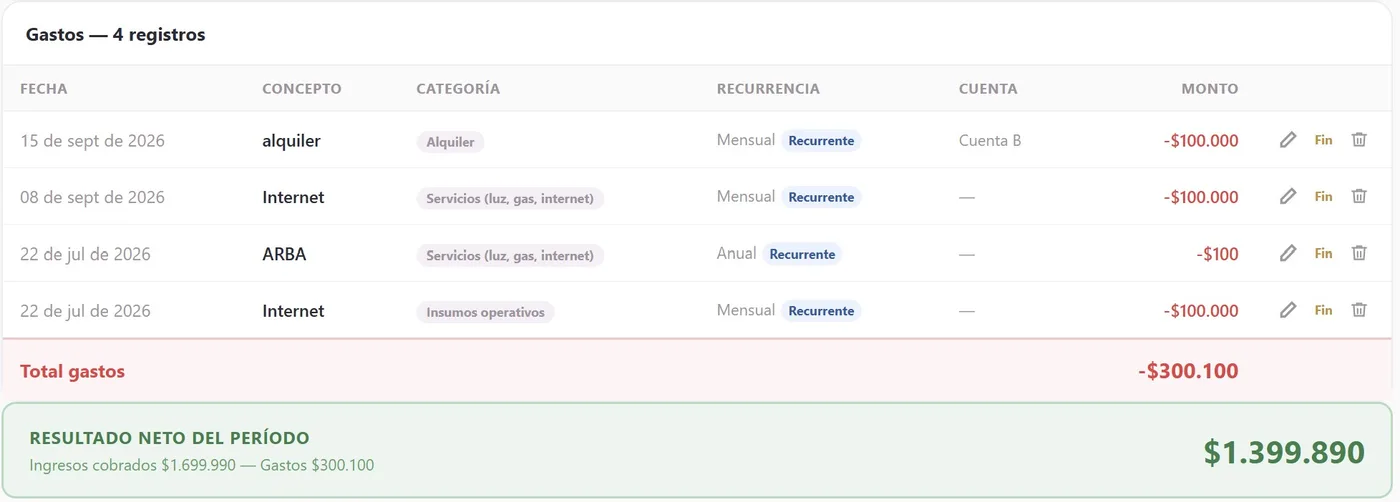
Task: Click the Total gastos label
Action: [x=72, y=371]
